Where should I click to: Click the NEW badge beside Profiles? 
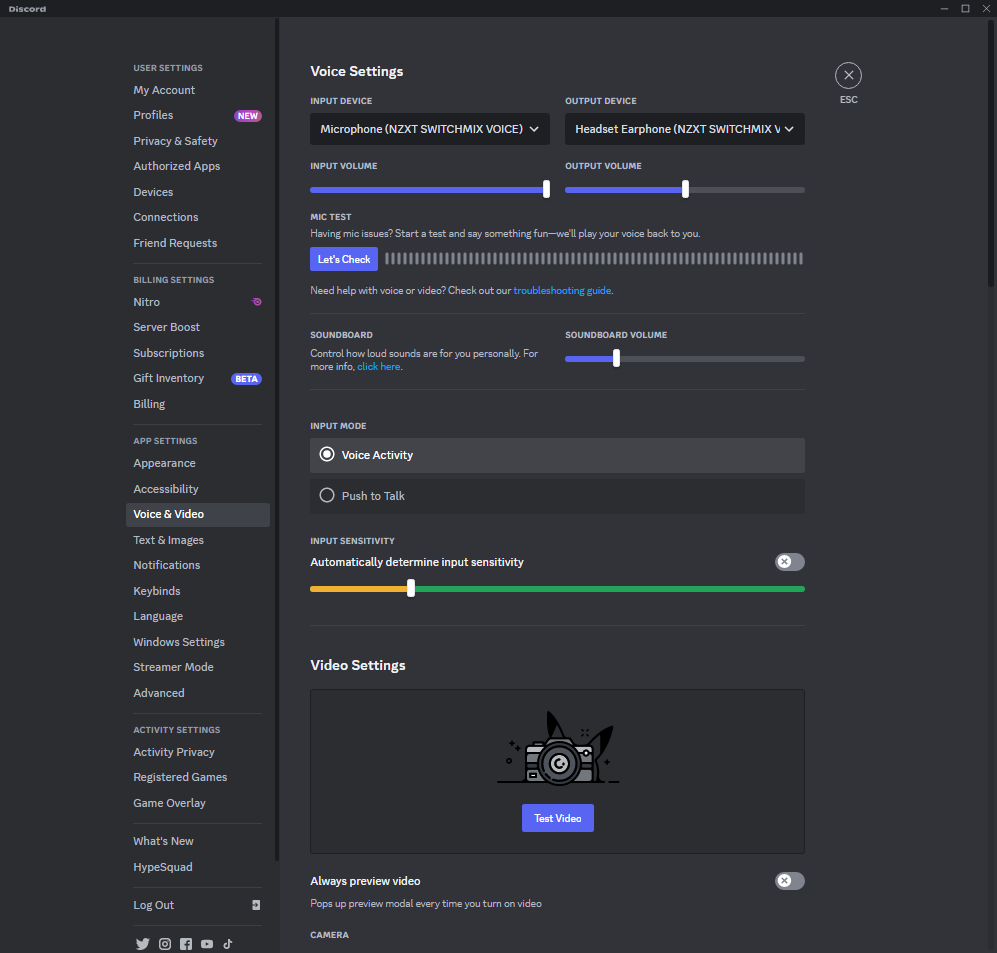click(248, 116)
